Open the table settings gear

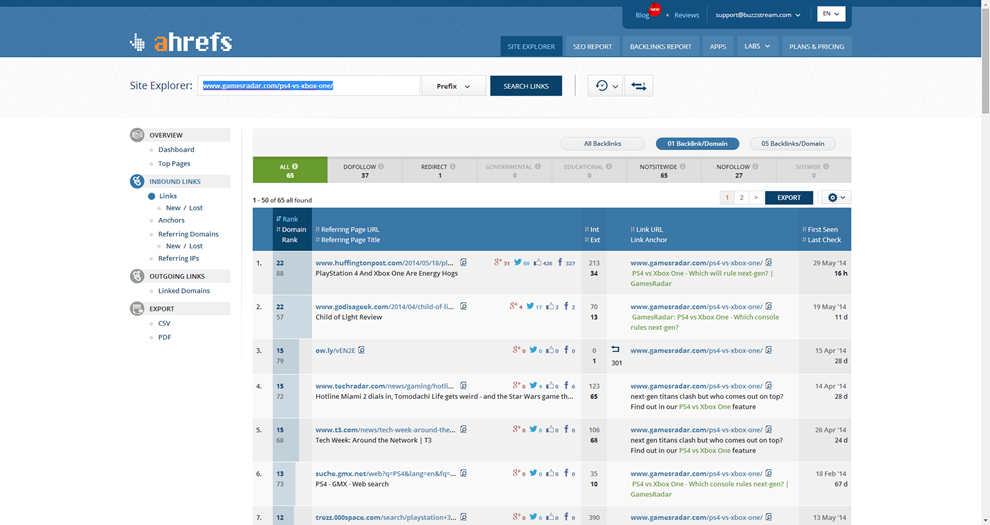(x=836, y=198)
